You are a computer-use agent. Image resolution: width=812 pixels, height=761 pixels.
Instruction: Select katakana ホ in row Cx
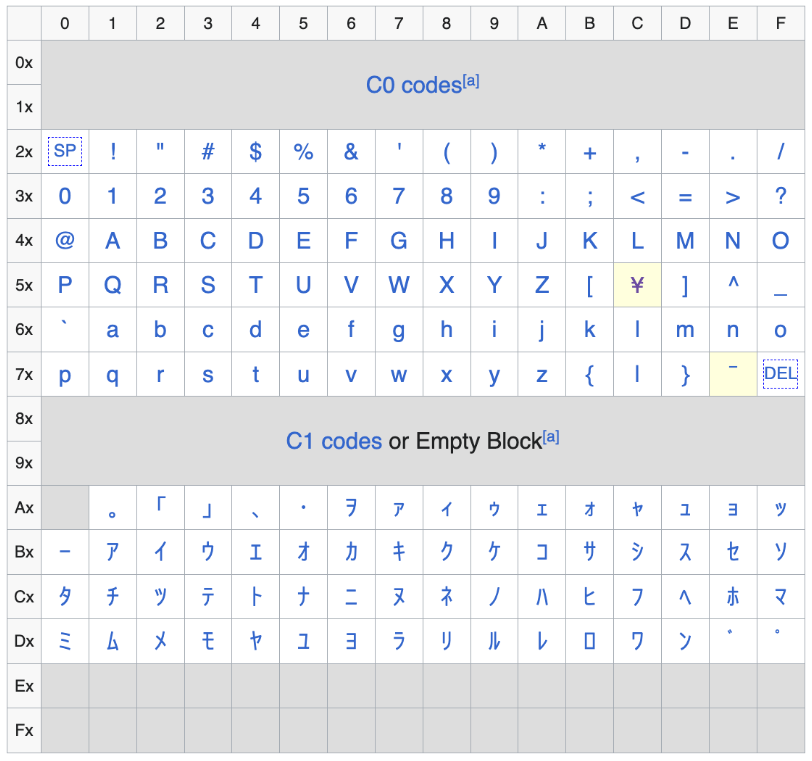pos(733,597)
